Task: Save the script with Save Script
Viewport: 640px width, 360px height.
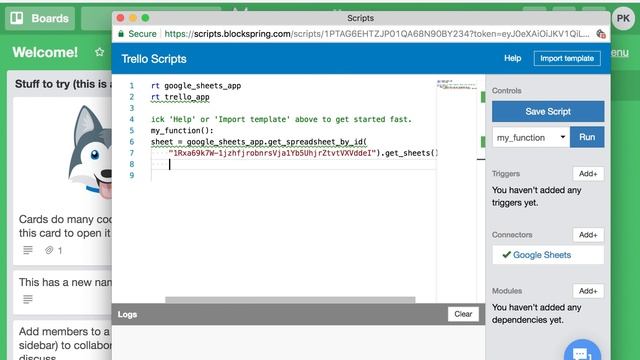Action: pyautogui.click(x=548, y=111)
